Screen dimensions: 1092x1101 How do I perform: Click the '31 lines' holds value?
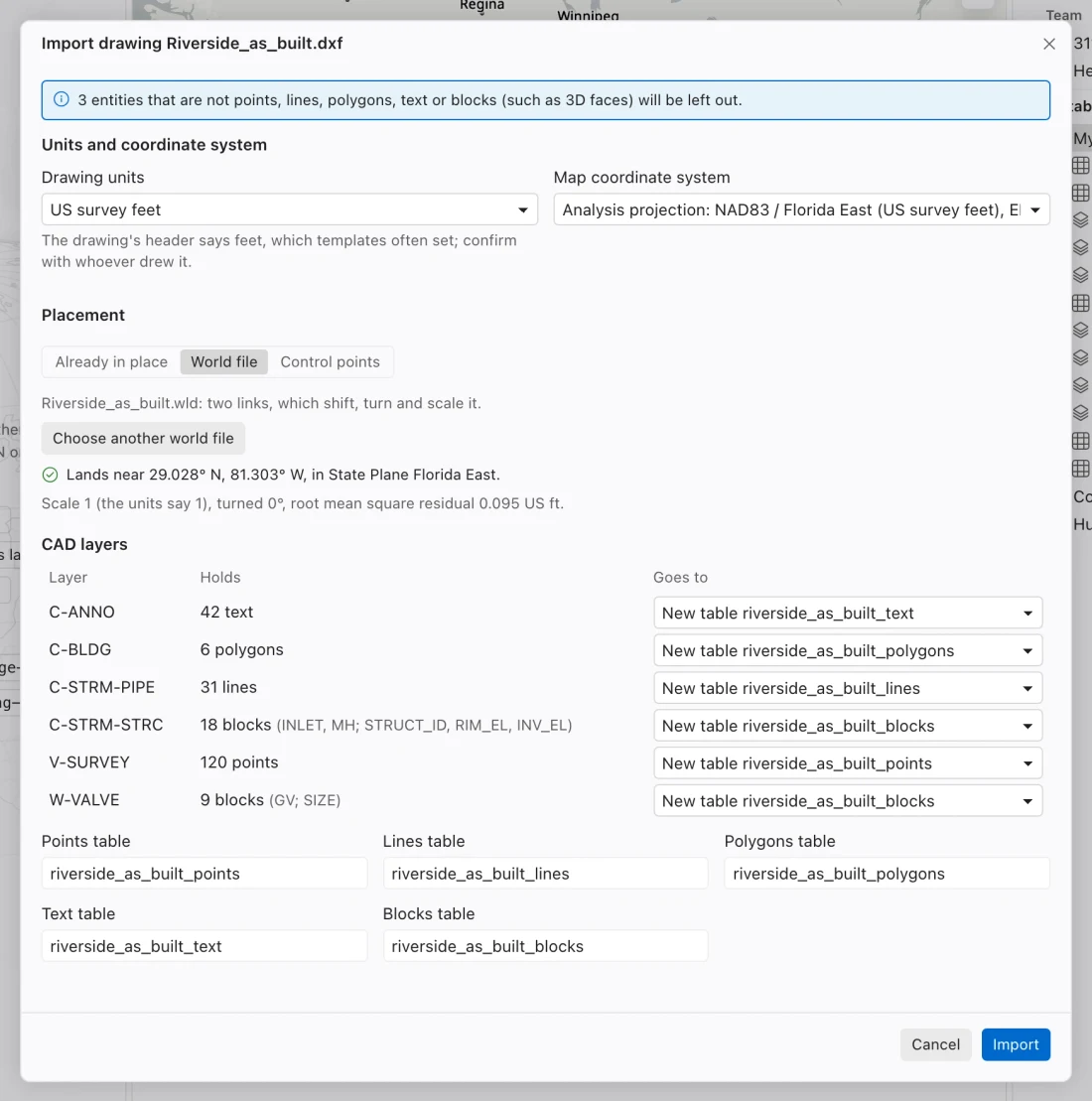point(228,687)
